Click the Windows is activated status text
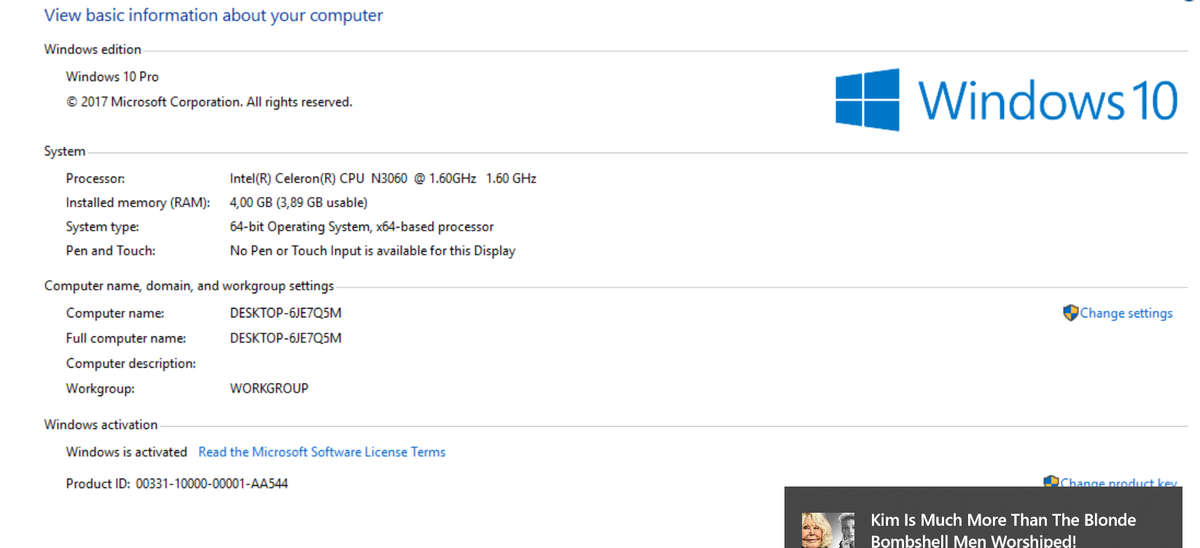 click(x=126, y=452)
